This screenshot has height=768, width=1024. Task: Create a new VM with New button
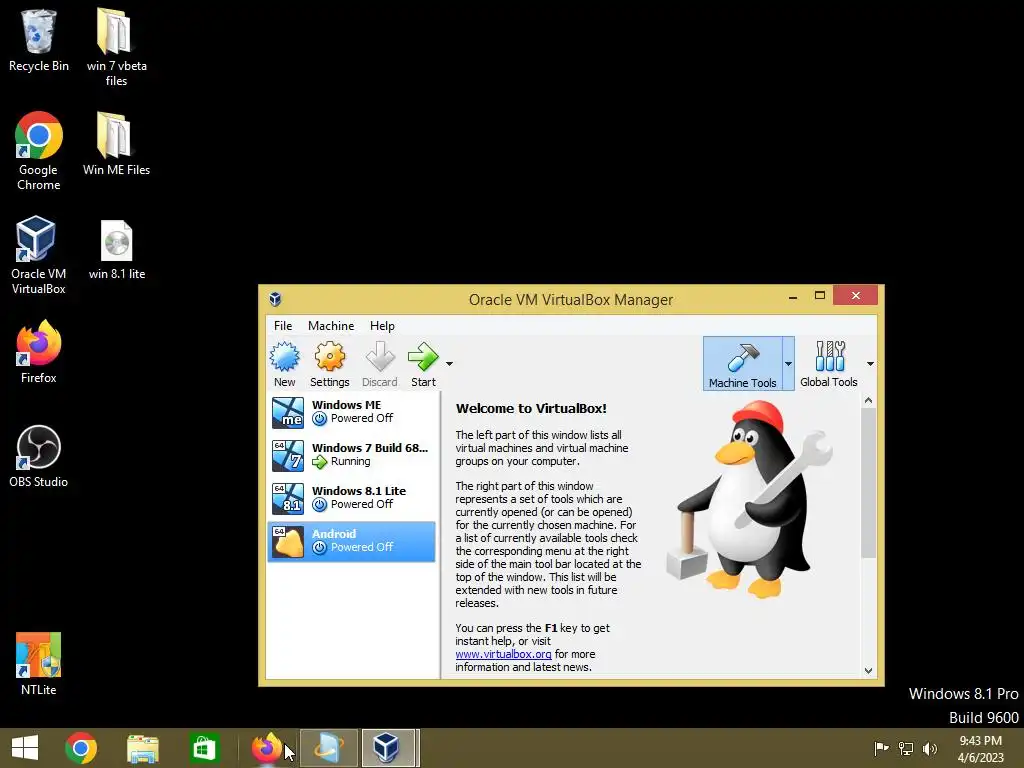point(285,364)
